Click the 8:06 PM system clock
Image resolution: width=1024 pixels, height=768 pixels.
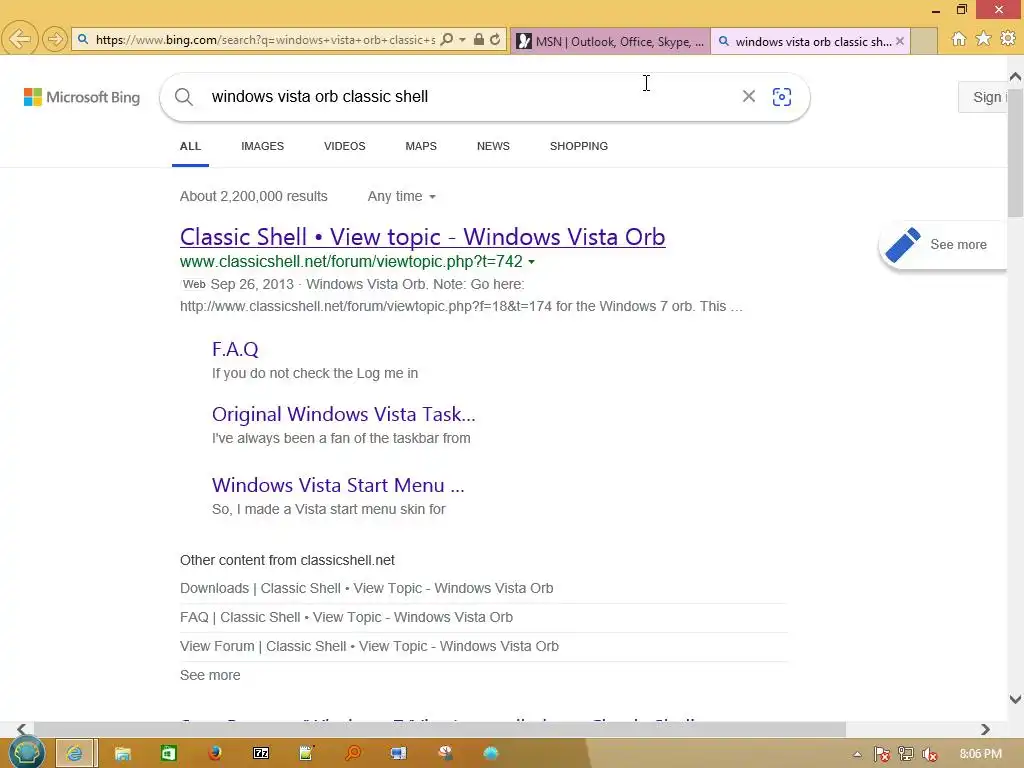tap(980, 754)
